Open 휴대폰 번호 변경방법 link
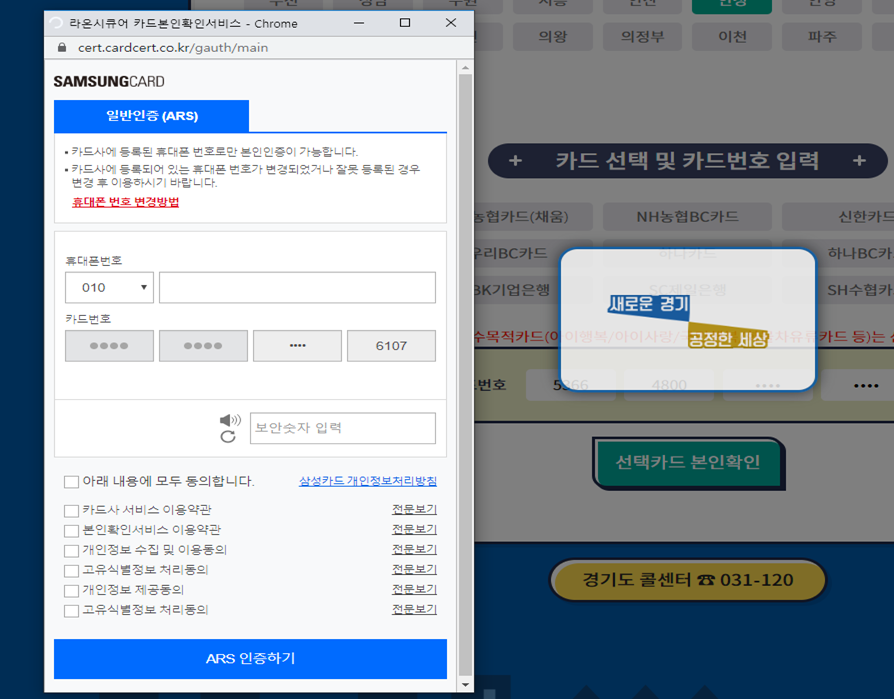Viewport: 894px width, 699px height. click(125, 202)
